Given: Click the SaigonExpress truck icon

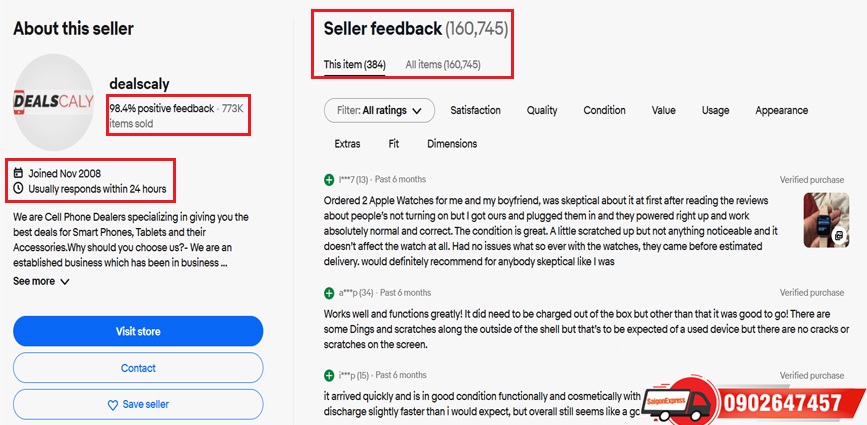Looking at the screenshot, I should click(x=683, y=400).
